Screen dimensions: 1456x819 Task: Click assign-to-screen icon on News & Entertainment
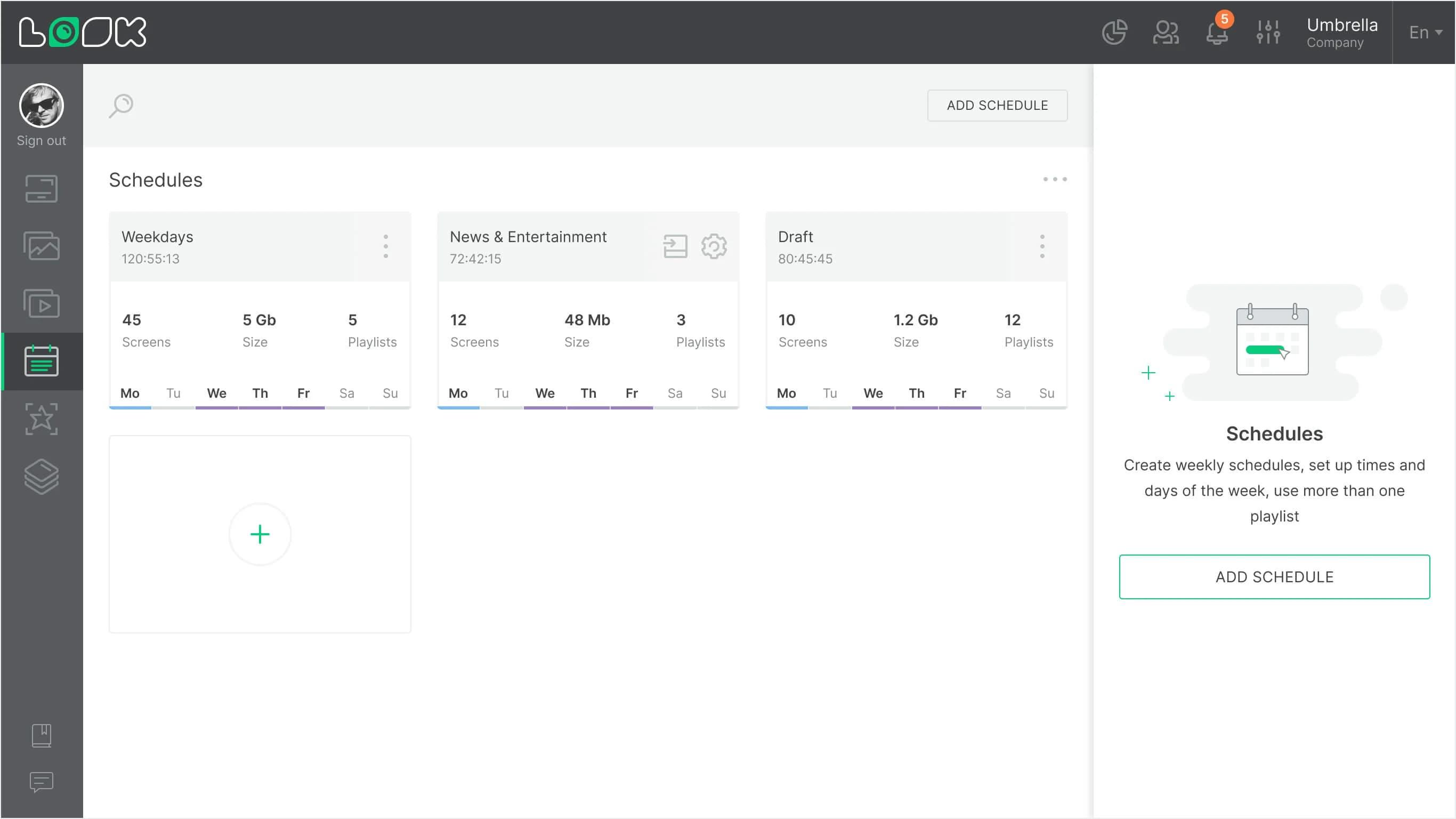point(675,246)
